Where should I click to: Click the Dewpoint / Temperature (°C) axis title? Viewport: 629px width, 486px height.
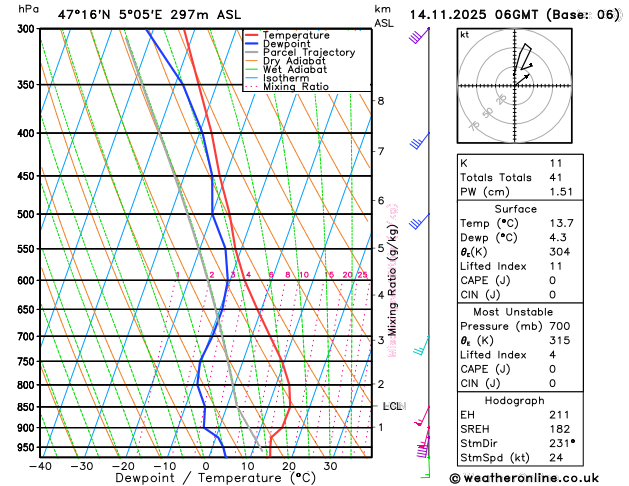[x=215, y=478]
